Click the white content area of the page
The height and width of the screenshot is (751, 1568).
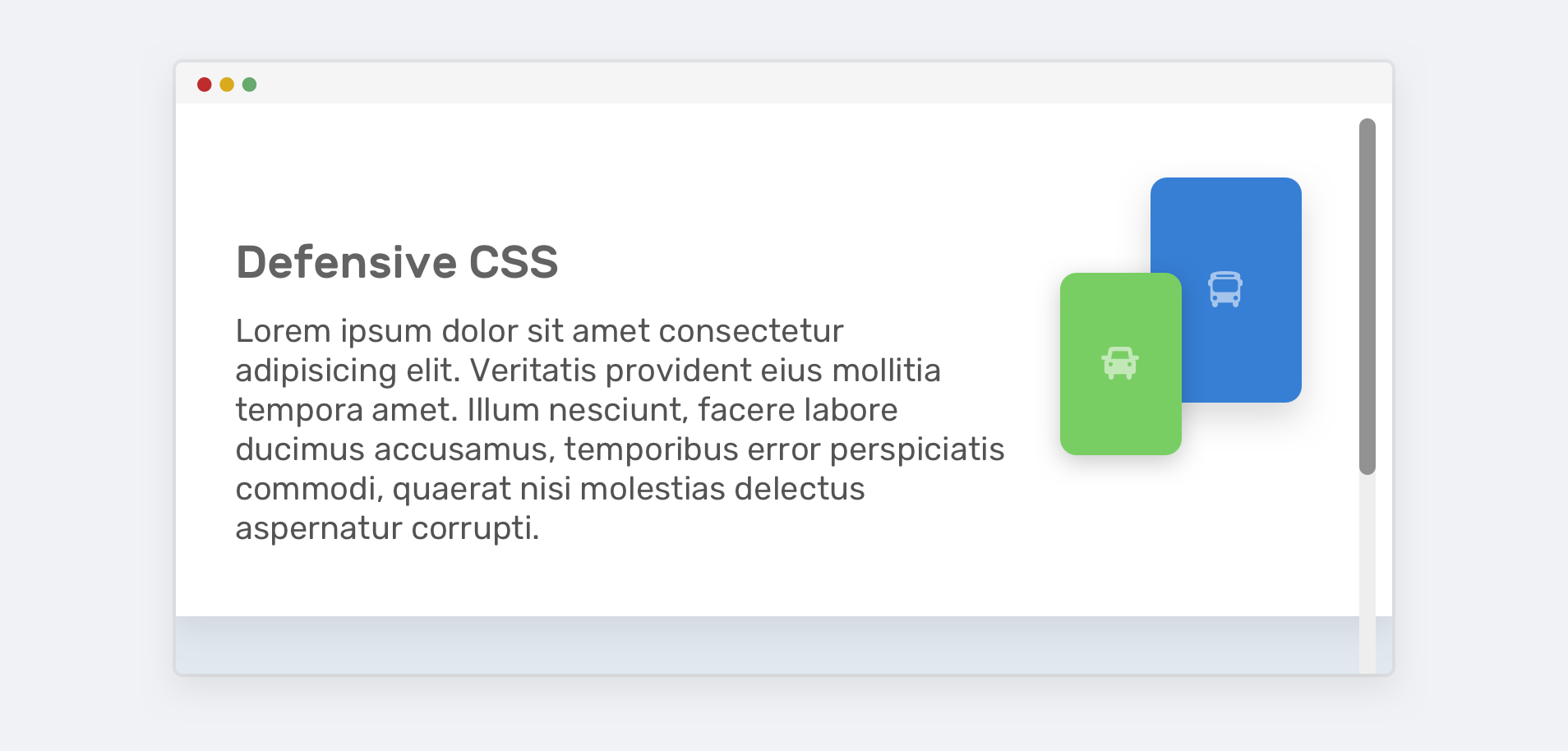click(x=740, y=575)
